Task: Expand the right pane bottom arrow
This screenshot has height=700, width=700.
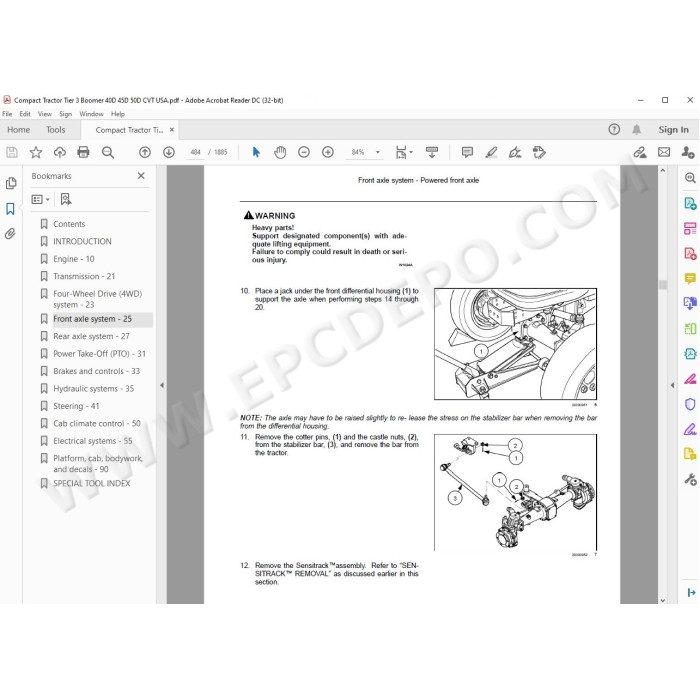Action: (x=691, y=592)
